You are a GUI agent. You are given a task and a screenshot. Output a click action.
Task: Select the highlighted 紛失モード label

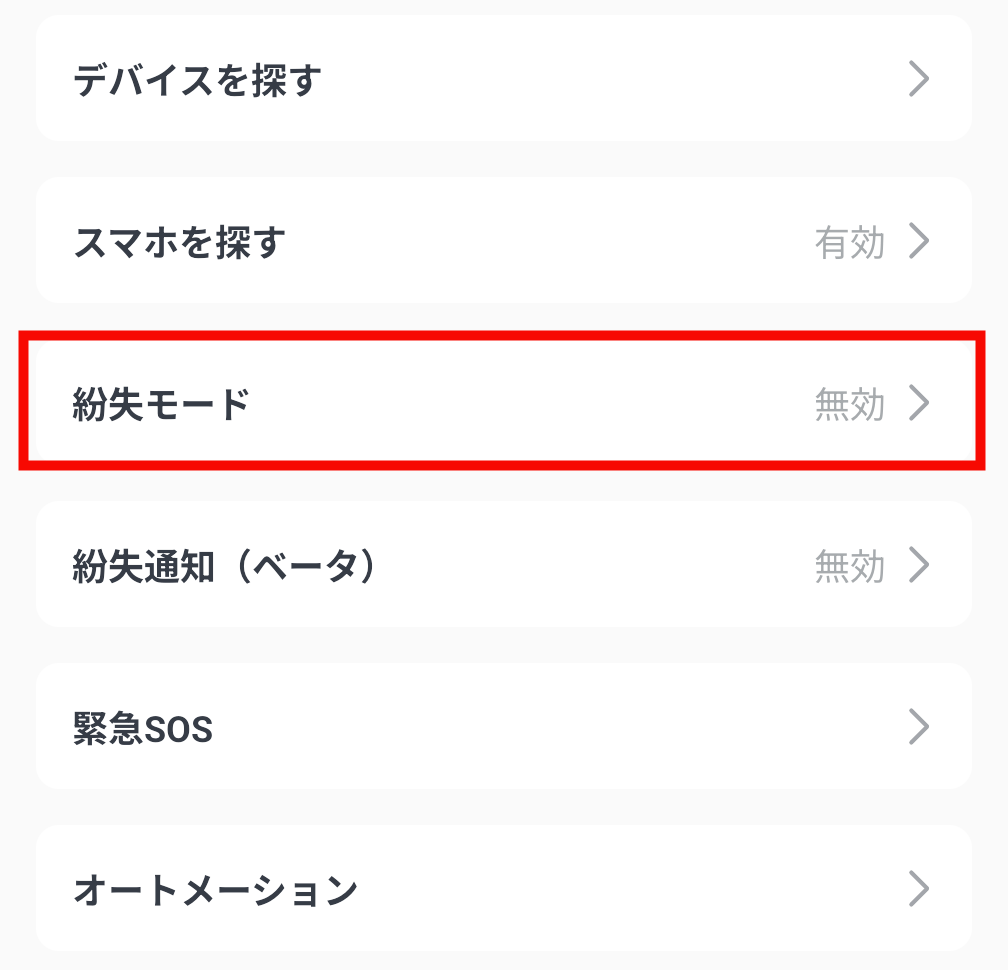click(161, 404)
